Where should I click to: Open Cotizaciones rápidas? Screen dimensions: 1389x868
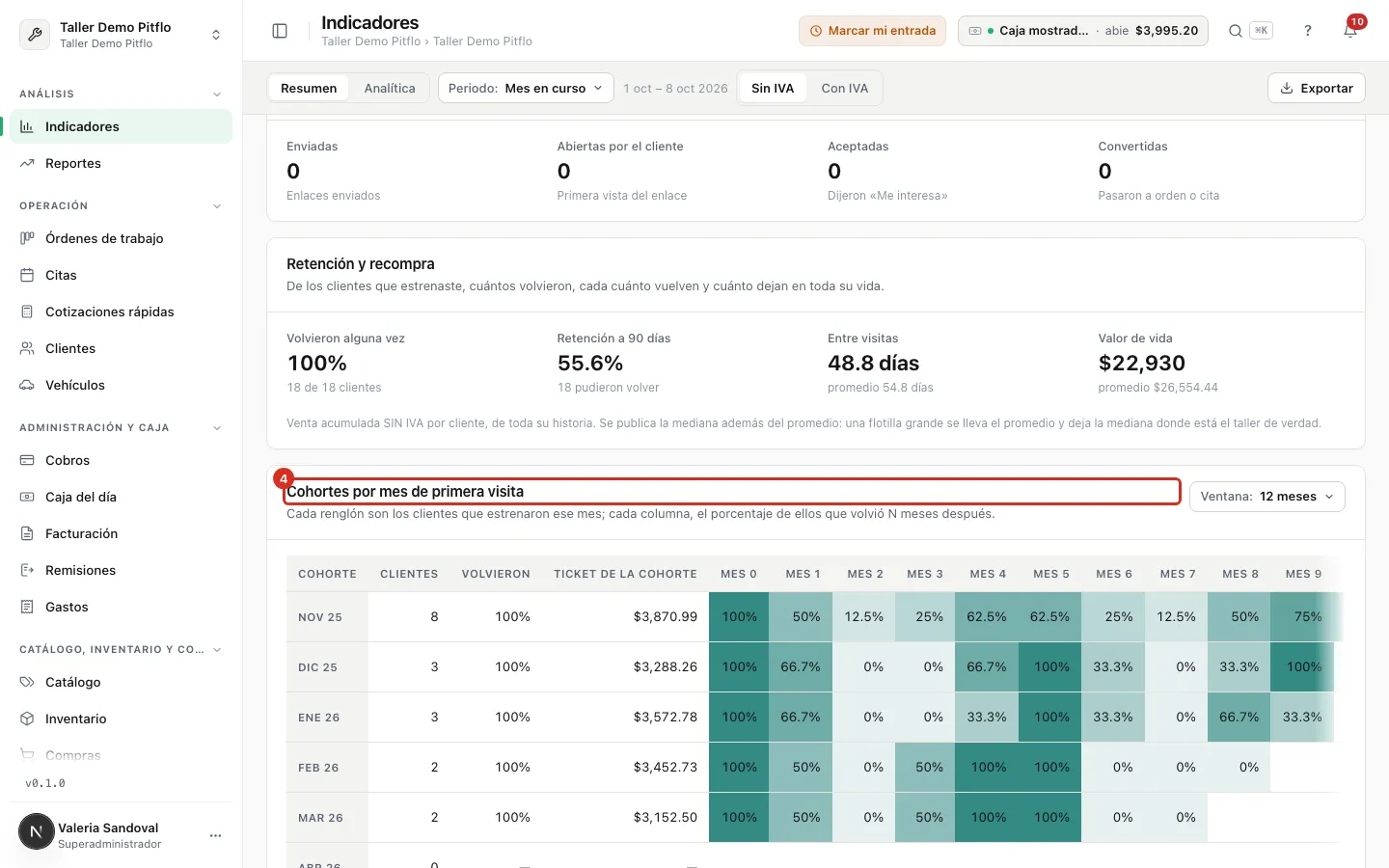[121, 312]
